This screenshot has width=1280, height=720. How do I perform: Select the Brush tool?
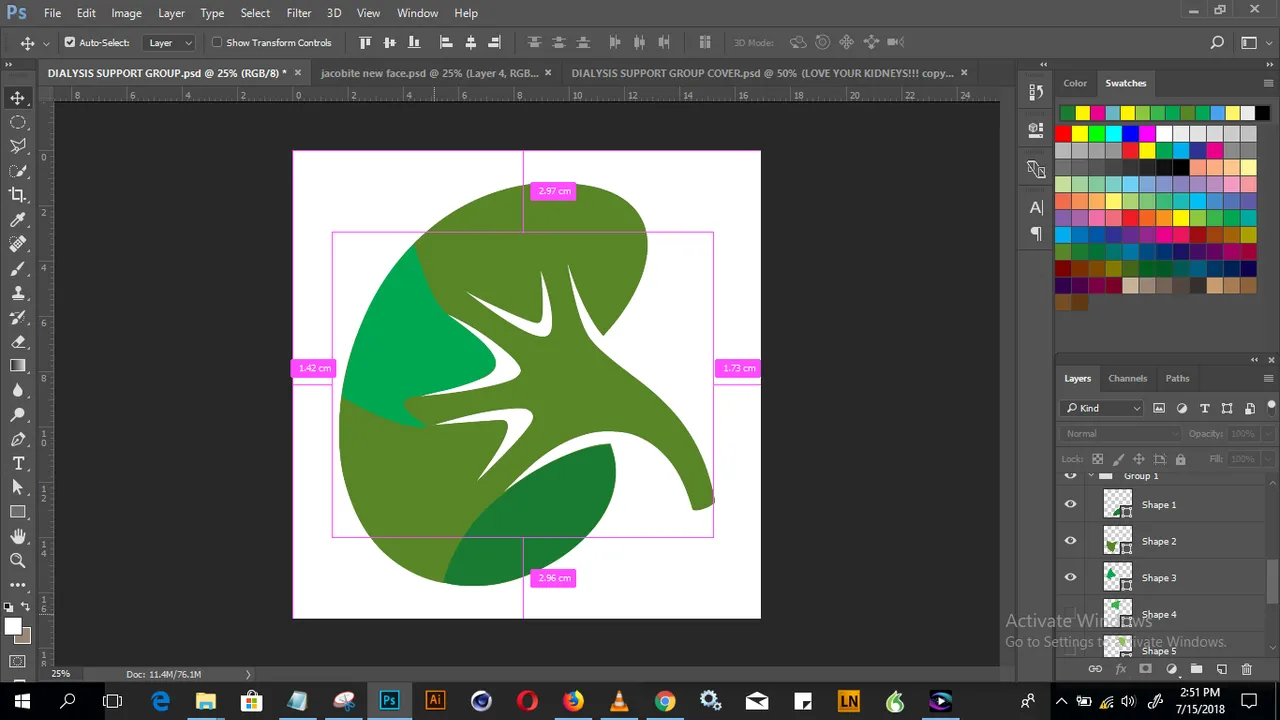(18, 269)
